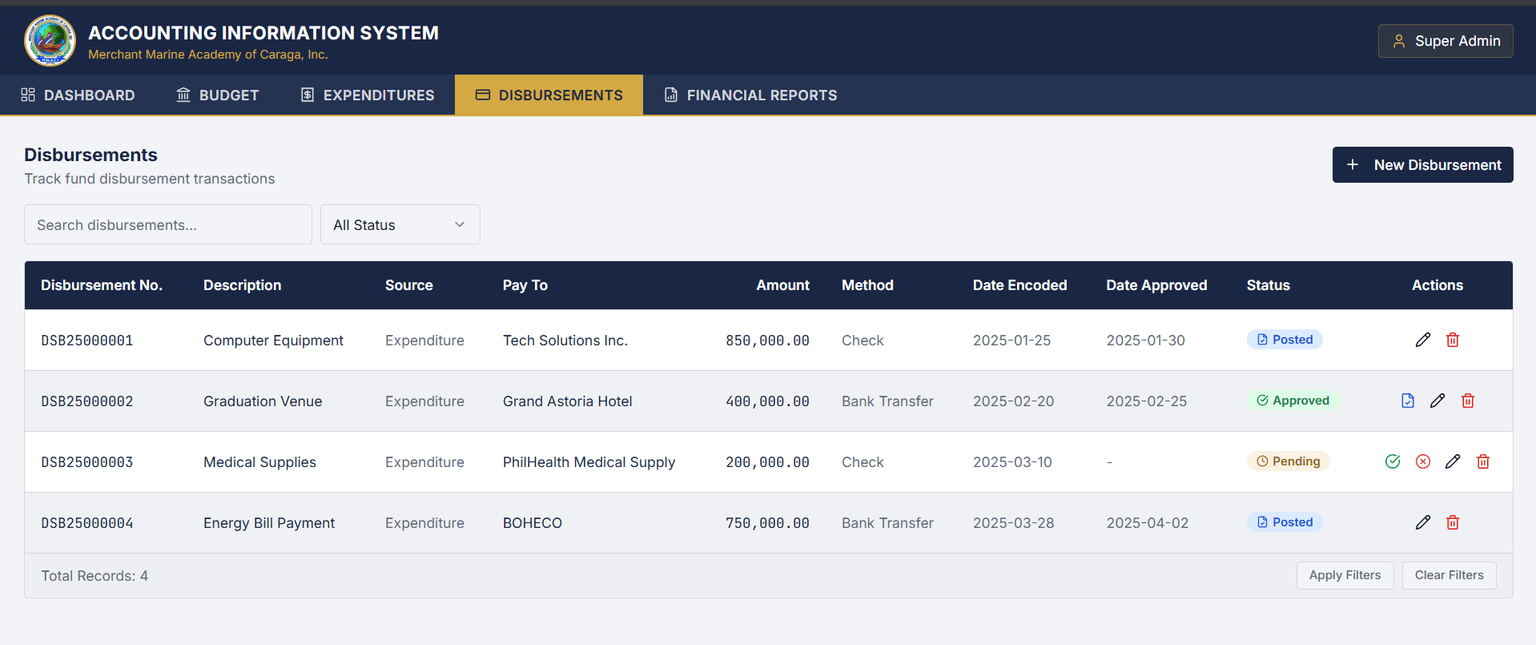Select disbursement number DSB25000001

click(87, 340)
